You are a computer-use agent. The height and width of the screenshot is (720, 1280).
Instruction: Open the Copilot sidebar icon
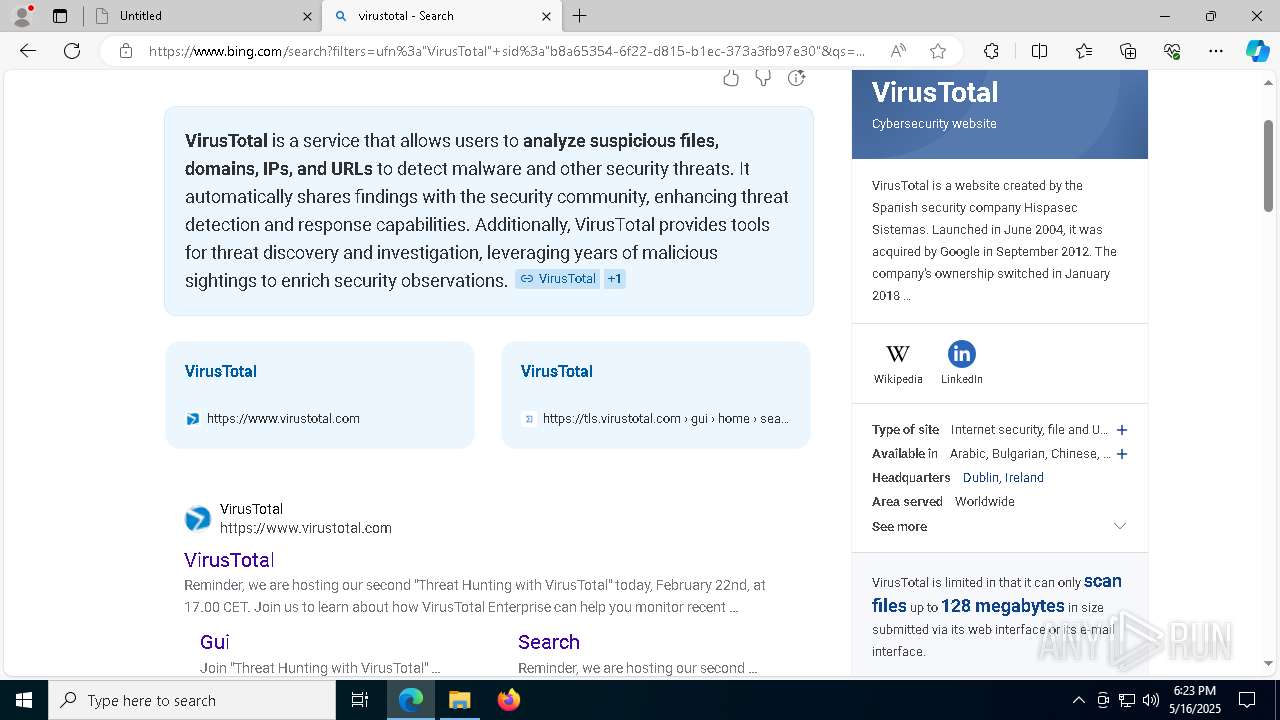pos(1258,51)
